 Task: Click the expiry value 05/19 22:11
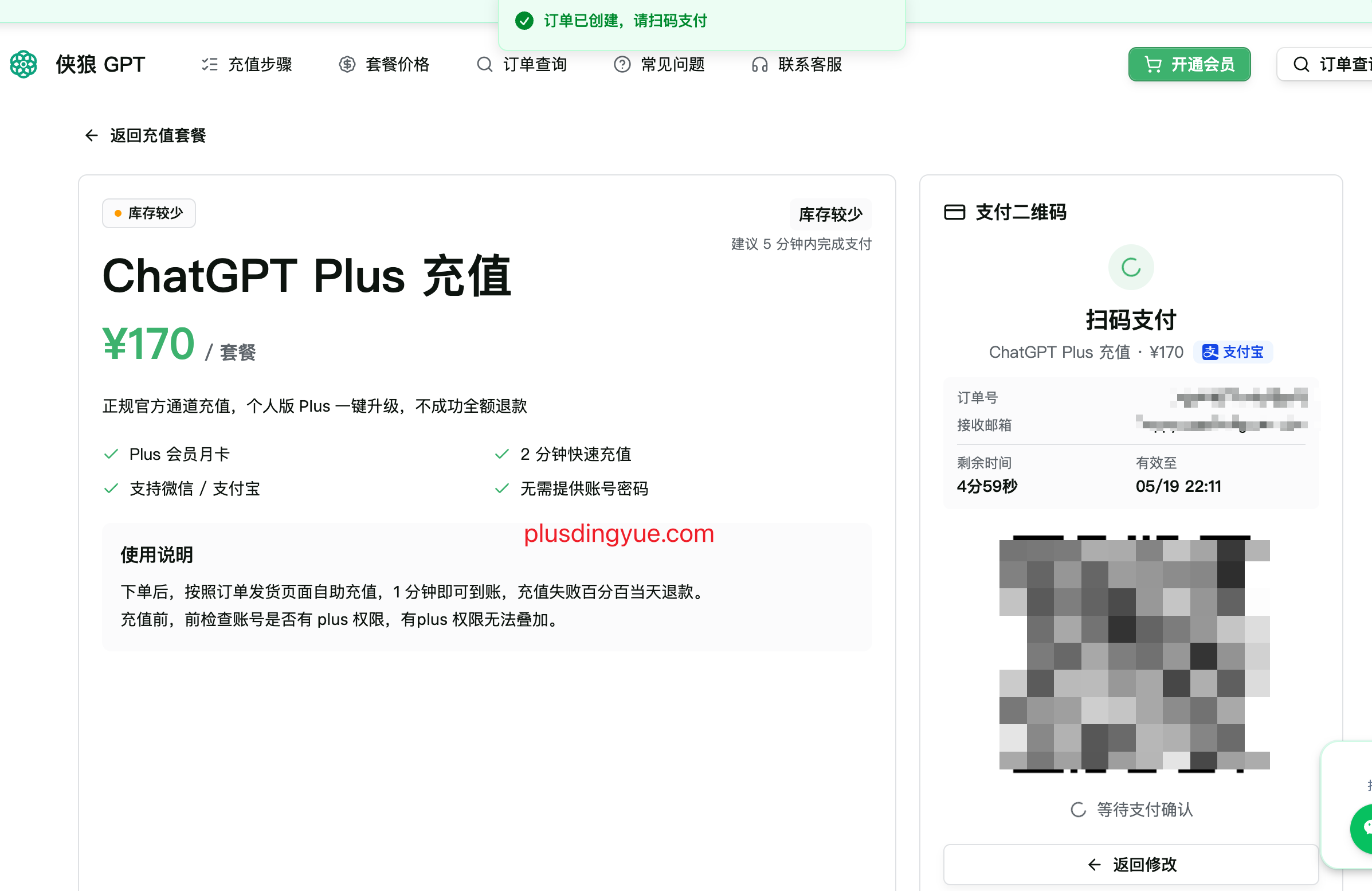(x=1178, y=486)
